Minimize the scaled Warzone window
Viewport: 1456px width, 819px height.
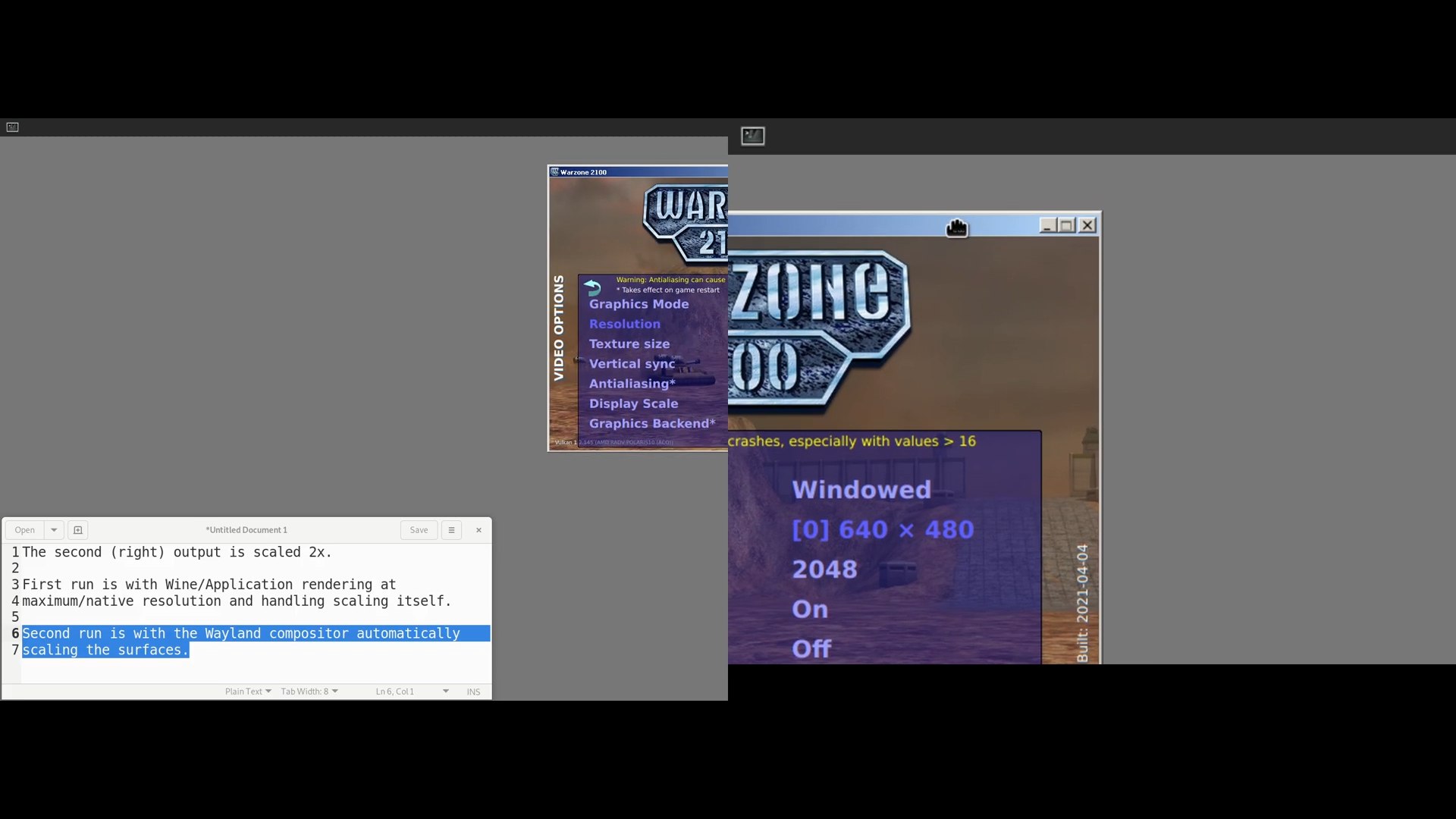pyautogui.click(x=1047, y=225)
